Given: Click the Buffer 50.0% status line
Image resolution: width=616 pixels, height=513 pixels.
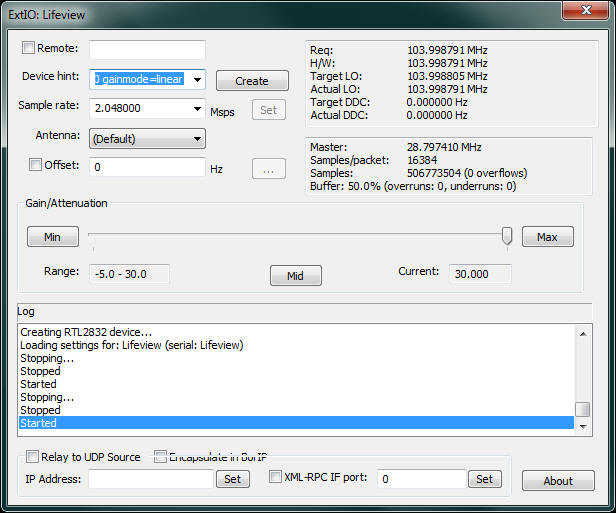Looking at the screenshot, I should [413, 186].
